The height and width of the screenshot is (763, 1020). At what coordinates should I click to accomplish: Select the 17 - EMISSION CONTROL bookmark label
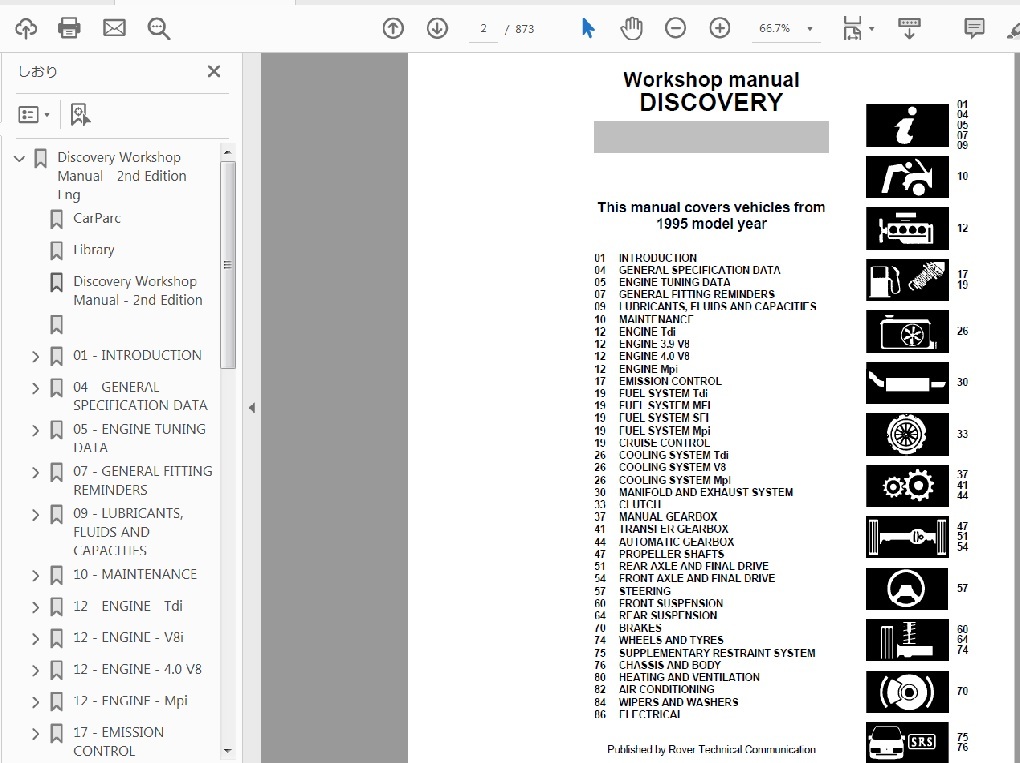[118, 742]
